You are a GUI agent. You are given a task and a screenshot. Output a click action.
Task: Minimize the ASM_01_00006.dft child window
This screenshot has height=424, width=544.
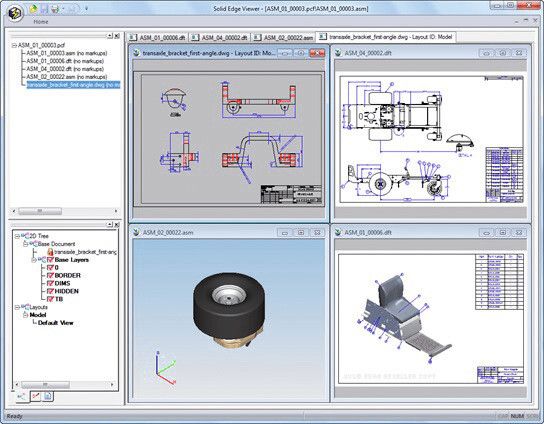coord(486,232)
